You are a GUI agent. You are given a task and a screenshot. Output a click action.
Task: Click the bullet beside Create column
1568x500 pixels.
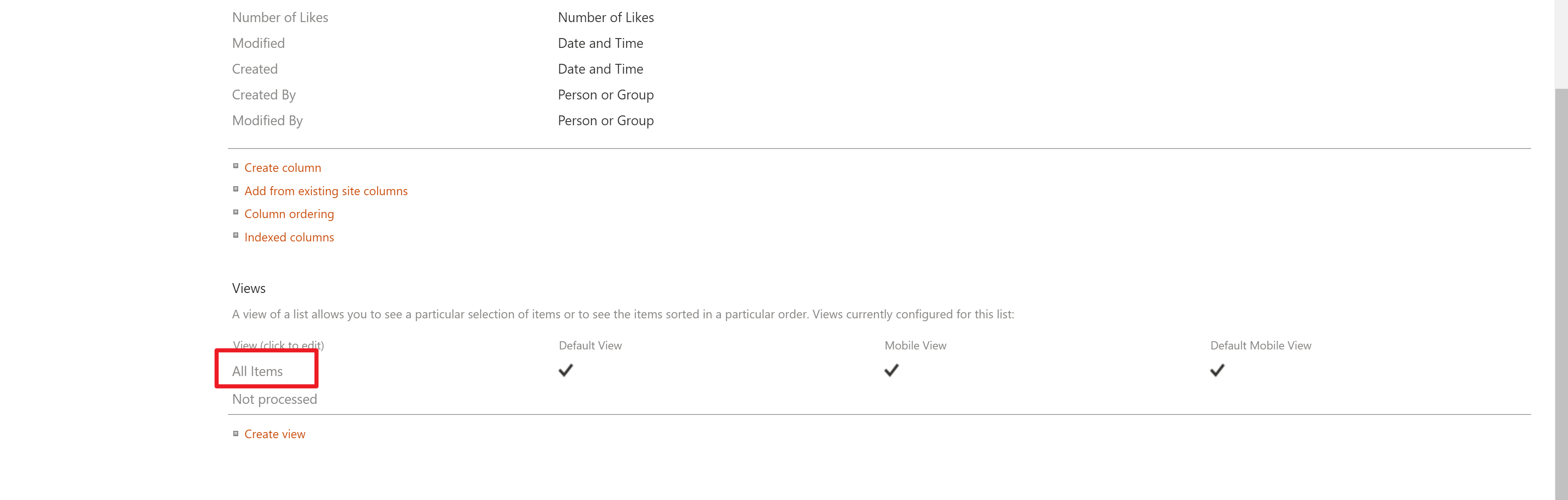click(x=236, y=166)
